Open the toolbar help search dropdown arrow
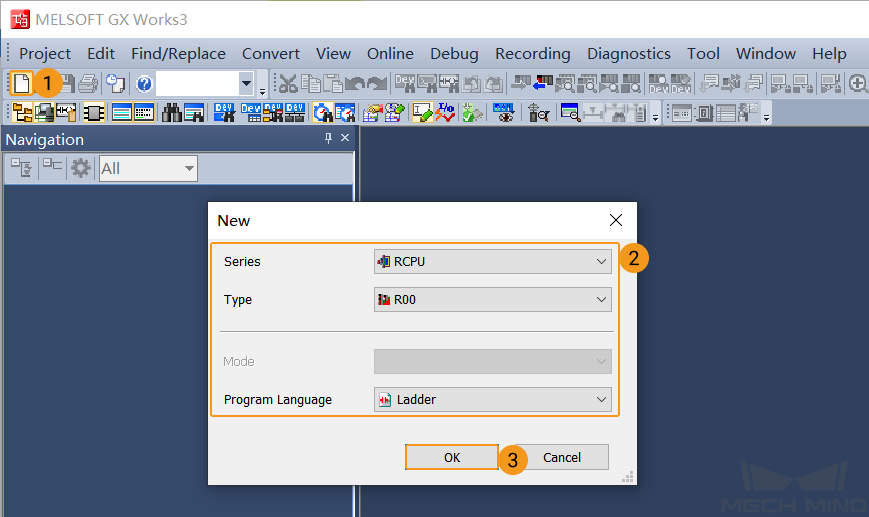The height and width of the screenshot is (517, 869). [246, 84]
